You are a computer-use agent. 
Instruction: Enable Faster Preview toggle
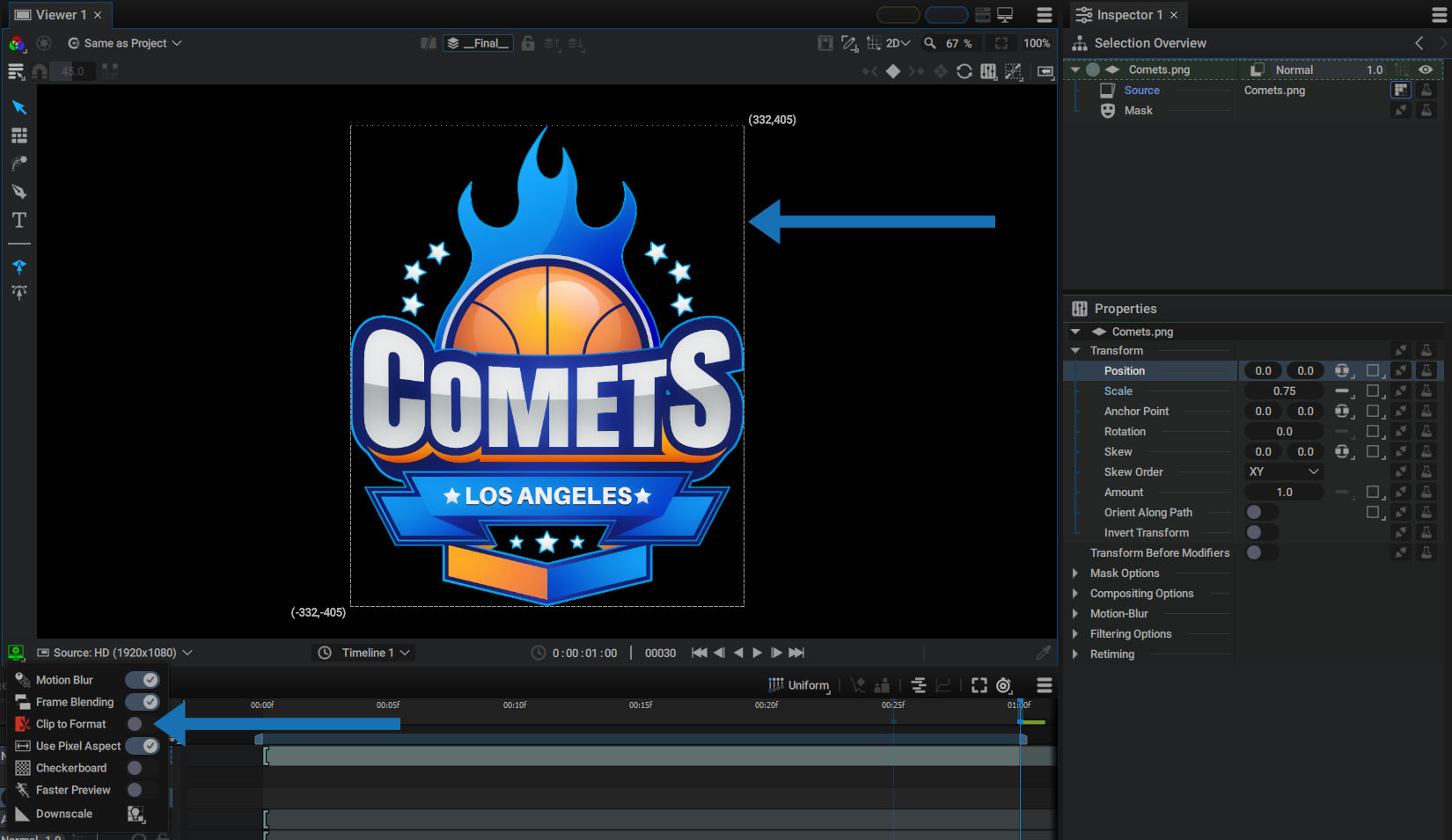coord(142,790)
